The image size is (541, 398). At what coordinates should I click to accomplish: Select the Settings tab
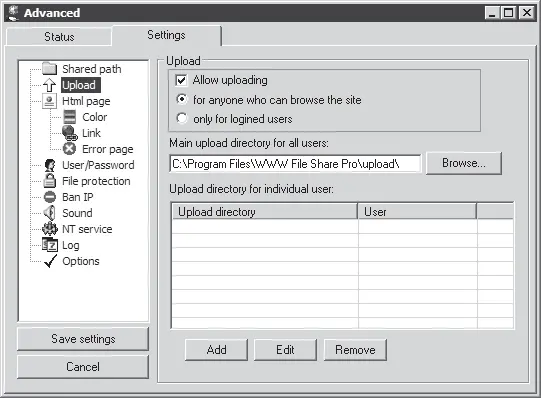point(166,35)
